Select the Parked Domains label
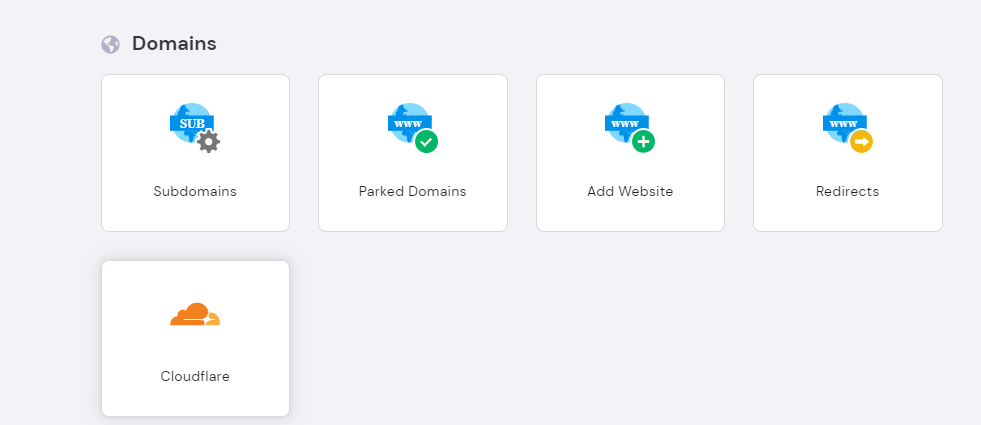Viewport: 981px width, 425px height. coord(413,191)
